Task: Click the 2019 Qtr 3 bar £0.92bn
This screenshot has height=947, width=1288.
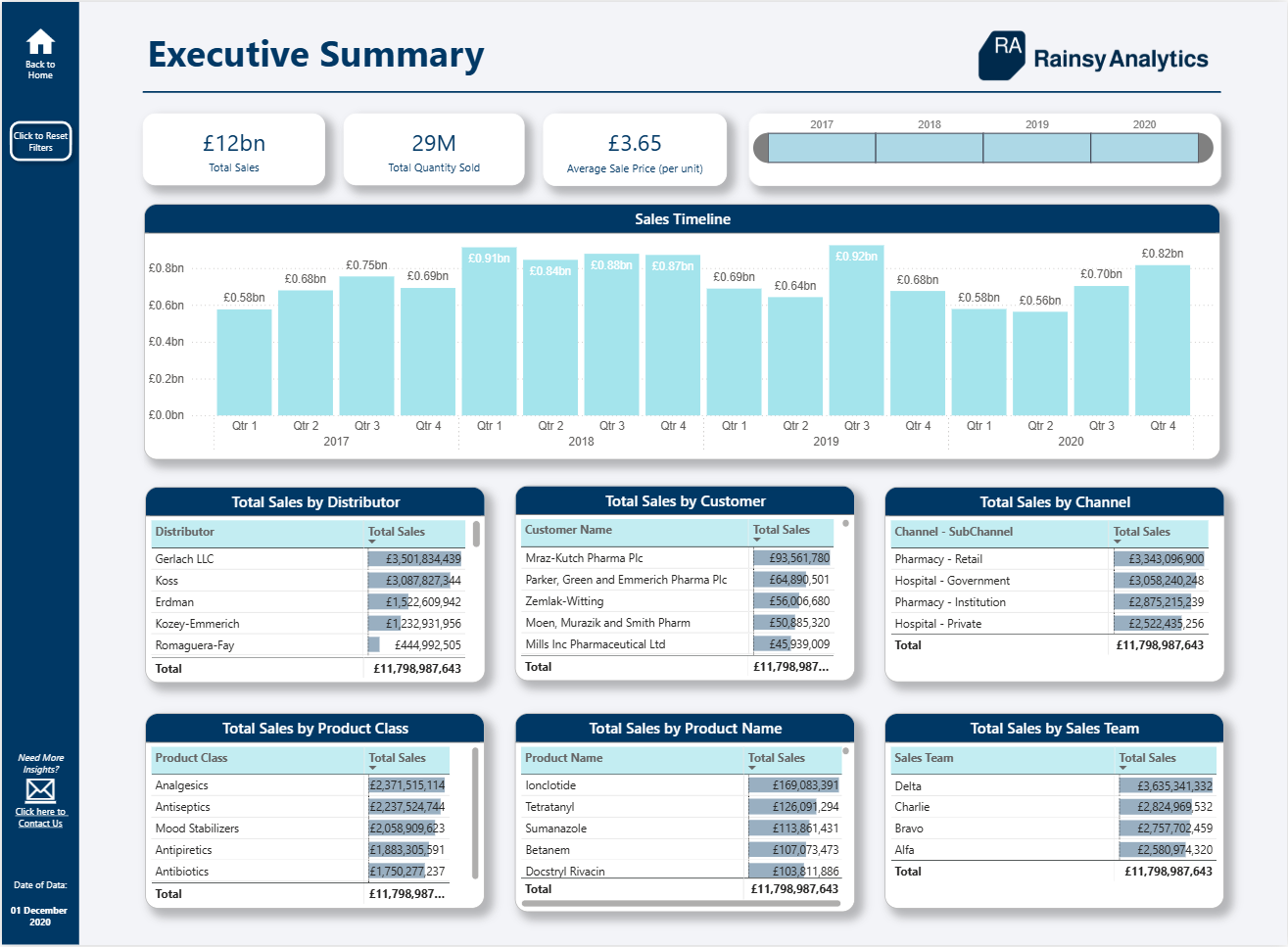Action: click(856, 330)
